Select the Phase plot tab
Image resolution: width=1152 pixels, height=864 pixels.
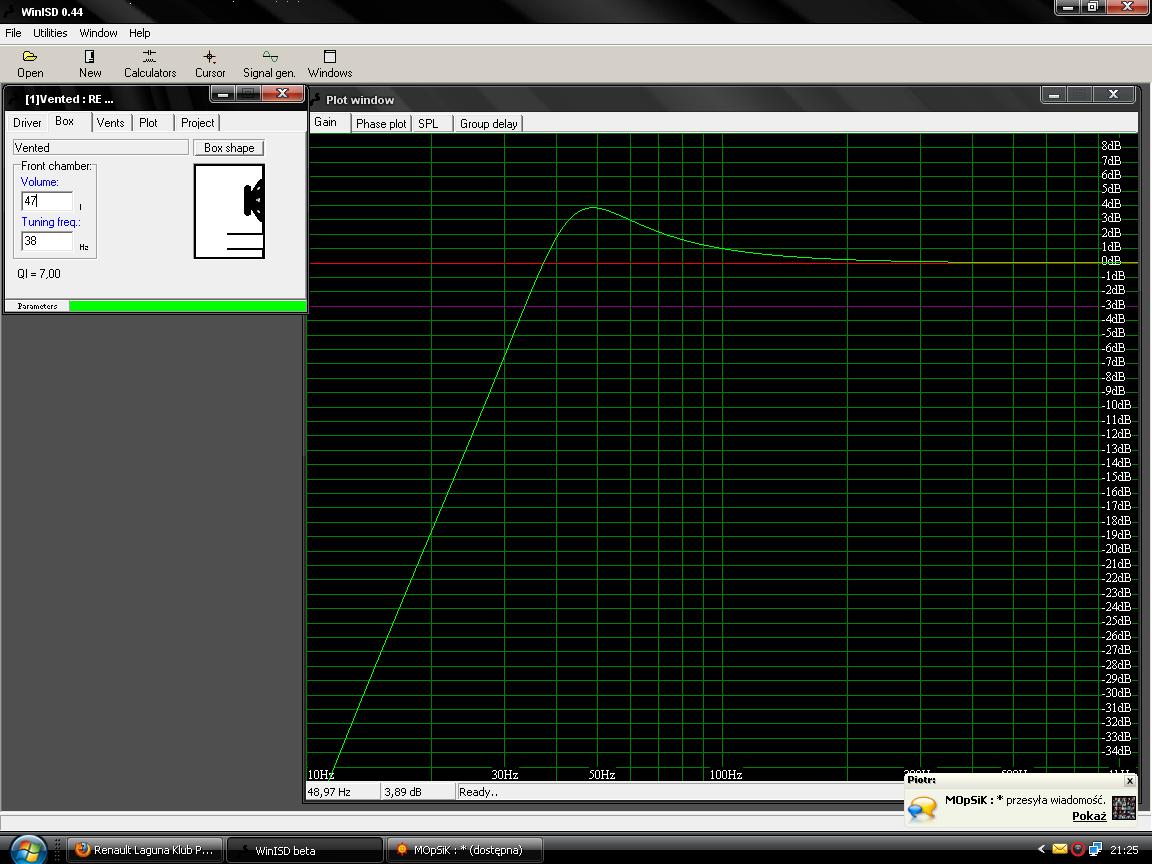[x=381, y=124]
